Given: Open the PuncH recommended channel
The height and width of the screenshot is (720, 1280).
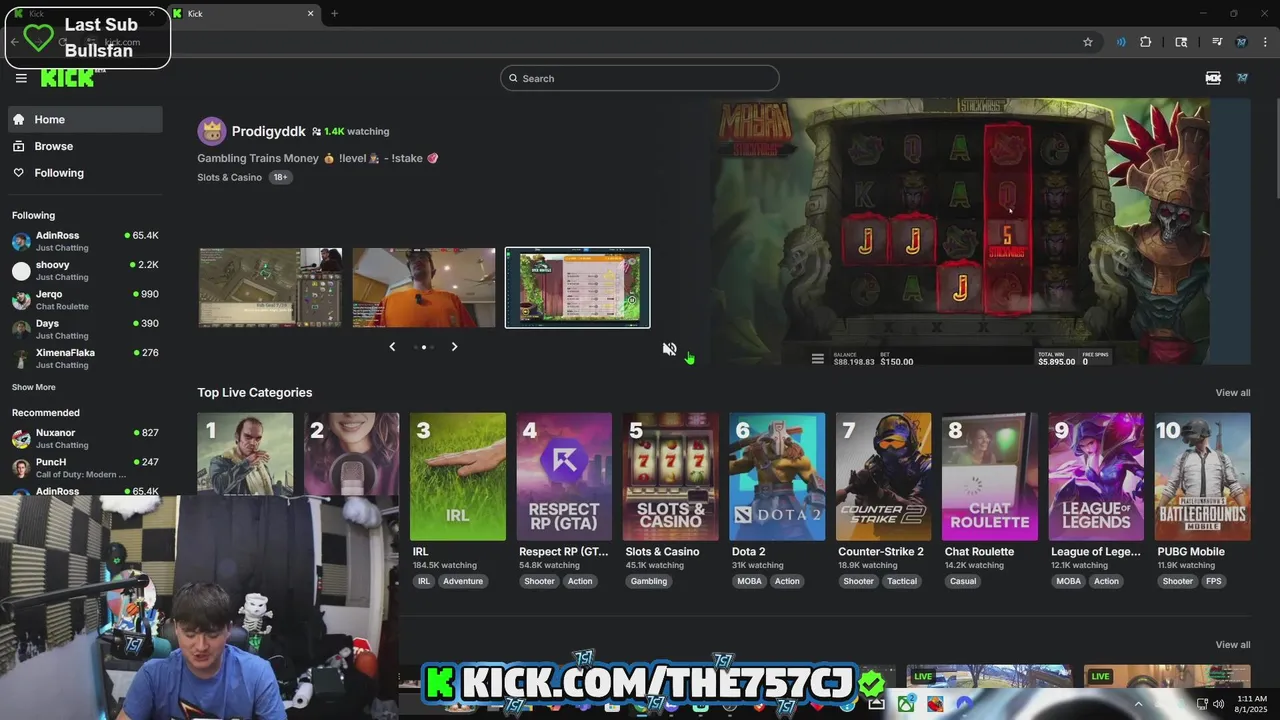Looking at the screenshot, I should pyautogui.click(x=85, y=468).
